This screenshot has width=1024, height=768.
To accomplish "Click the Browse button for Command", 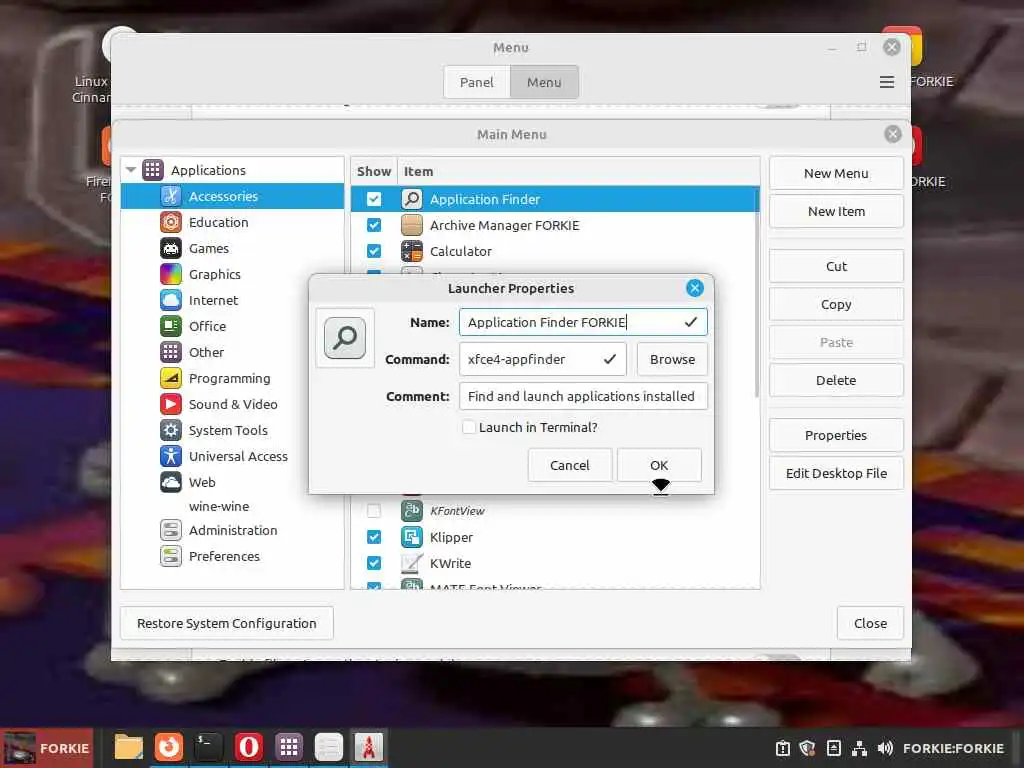I will (672, 359).
